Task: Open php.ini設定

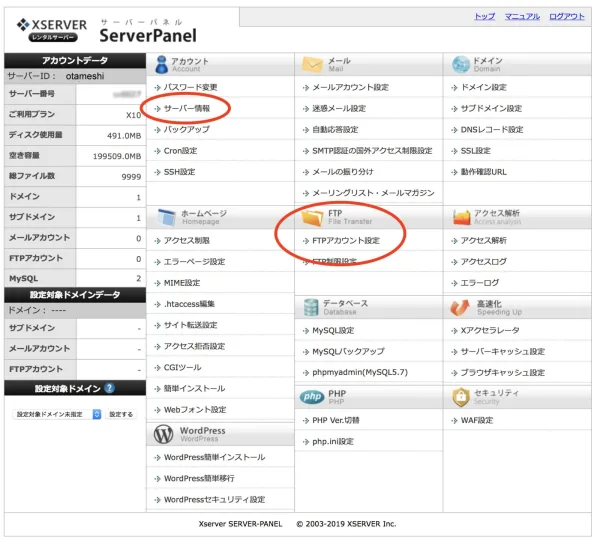Action: [333, 441]
